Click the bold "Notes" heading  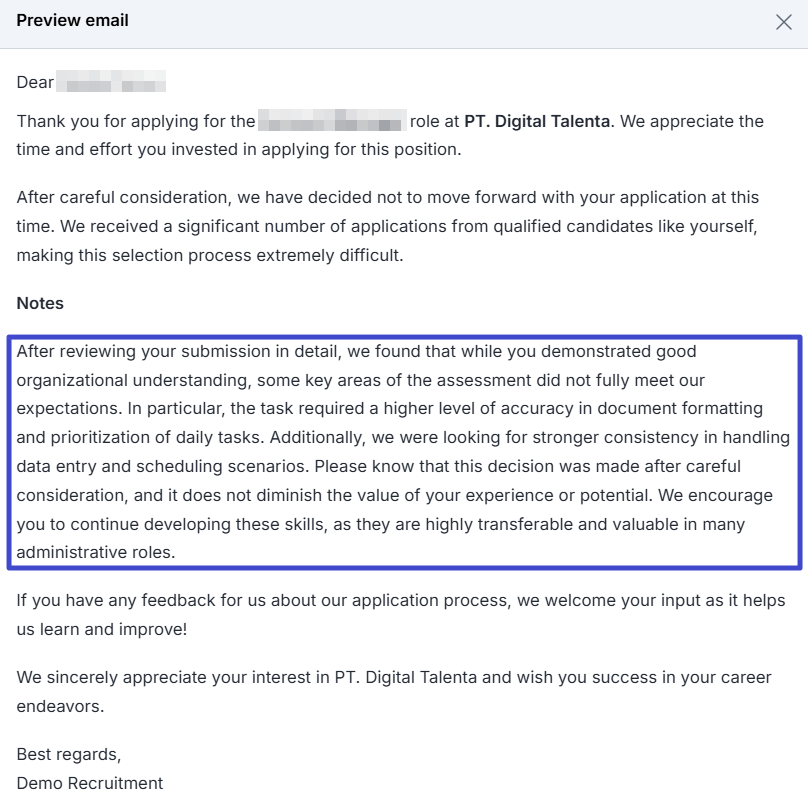click(40, 303)
